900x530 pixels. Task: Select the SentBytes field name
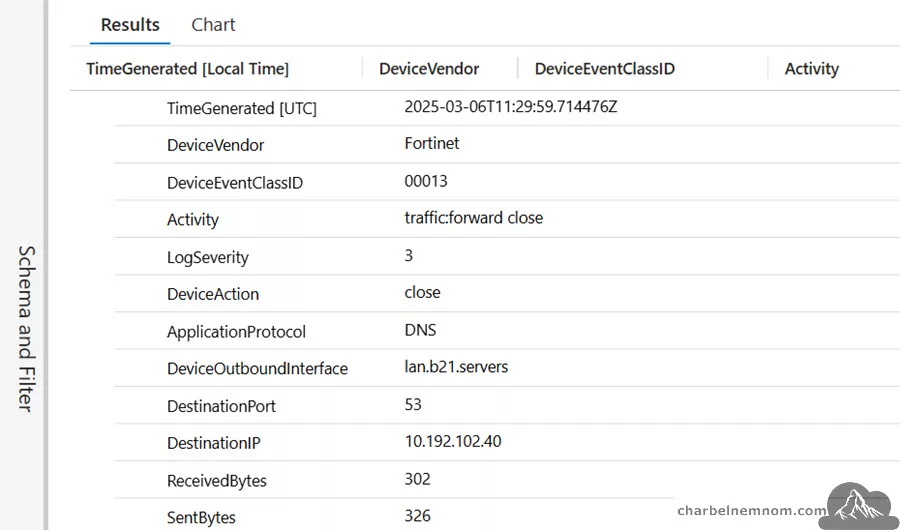pyautogui.click(x=201, y=518)
